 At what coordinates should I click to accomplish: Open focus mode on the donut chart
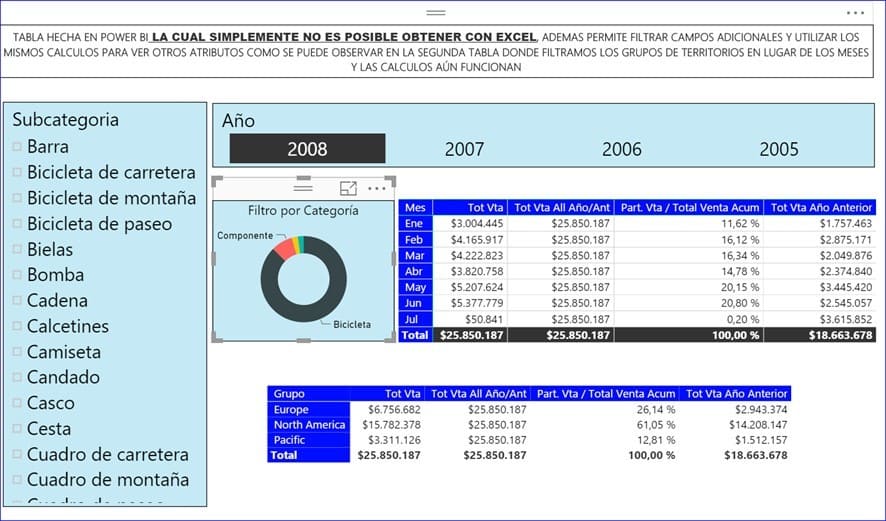348,188
